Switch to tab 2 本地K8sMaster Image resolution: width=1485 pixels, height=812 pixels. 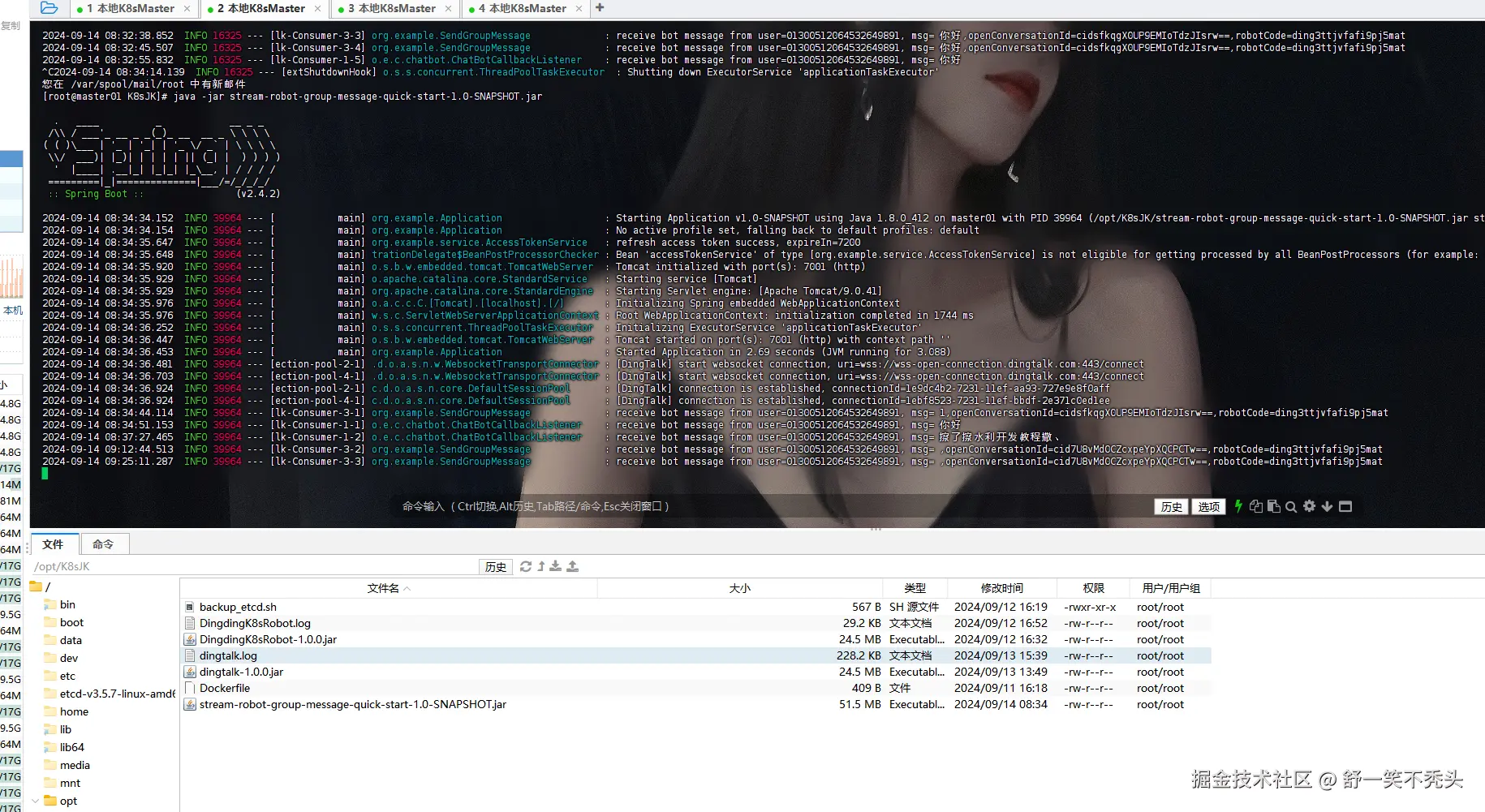tap(265, 9)
